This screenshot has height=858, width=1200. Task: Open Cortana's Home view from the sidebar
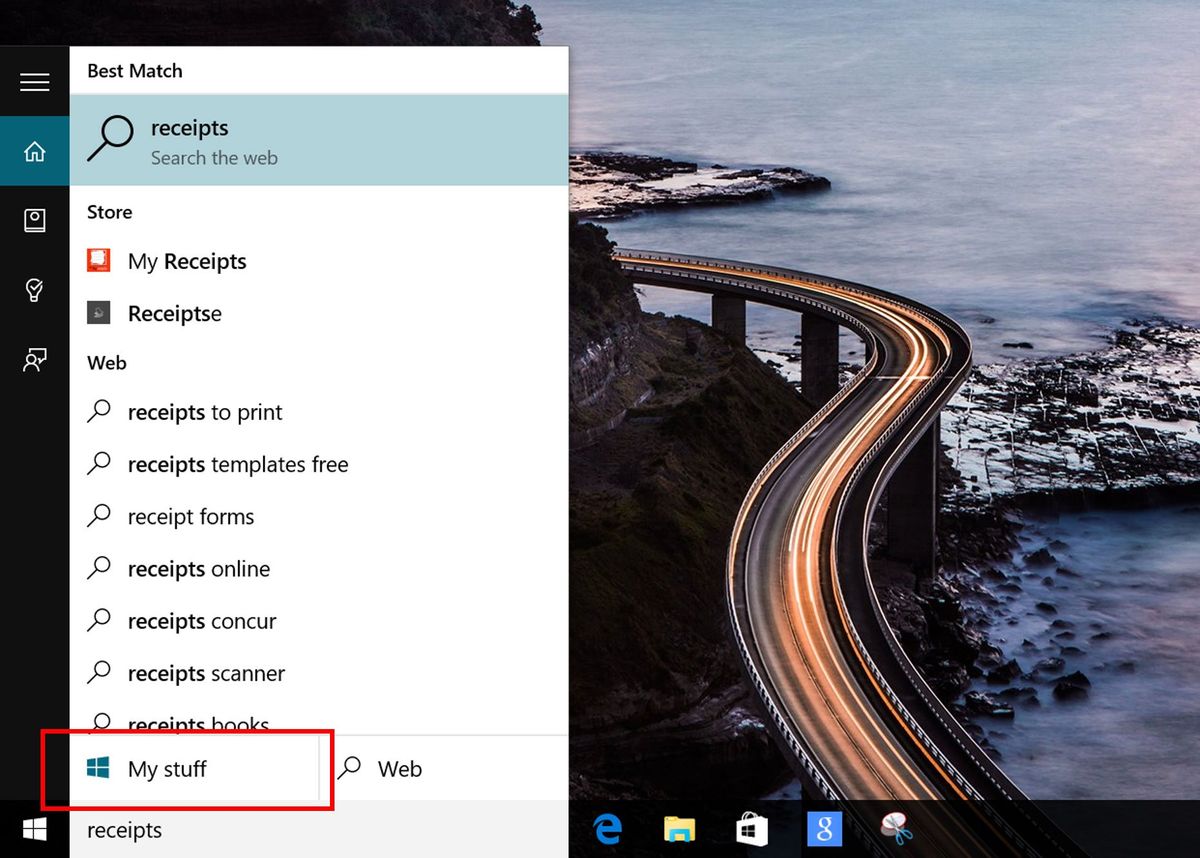click(34, 150)
